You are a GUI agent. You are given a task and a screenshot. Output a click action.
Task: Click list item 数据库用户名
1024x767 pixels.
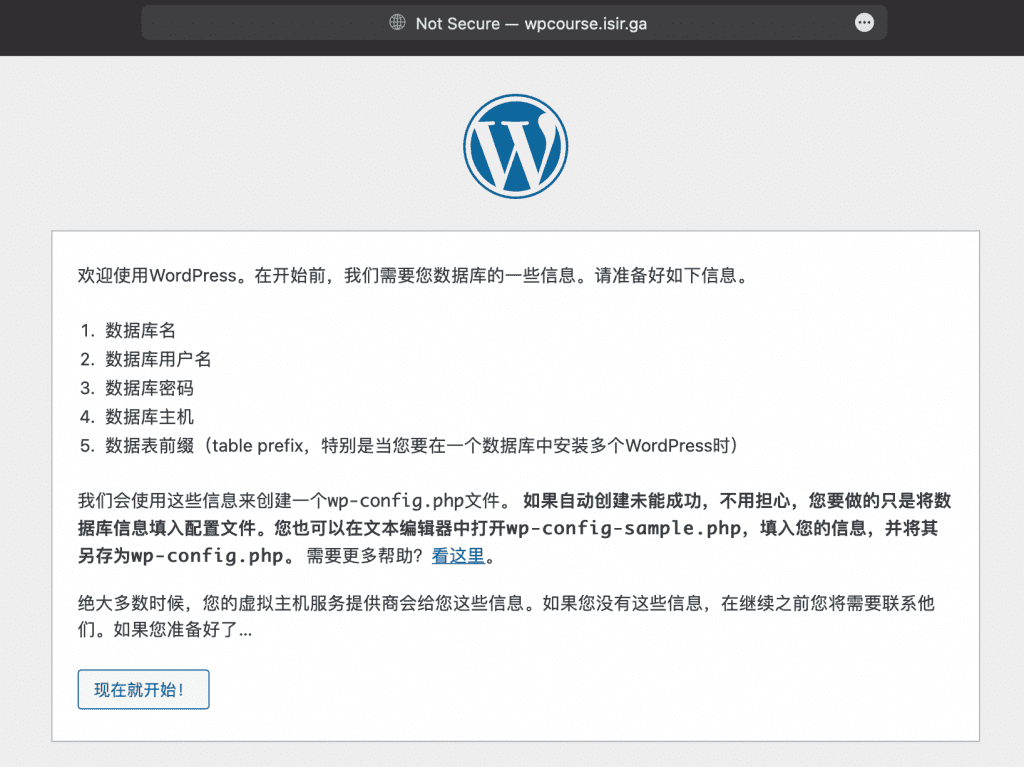point(158,359)
